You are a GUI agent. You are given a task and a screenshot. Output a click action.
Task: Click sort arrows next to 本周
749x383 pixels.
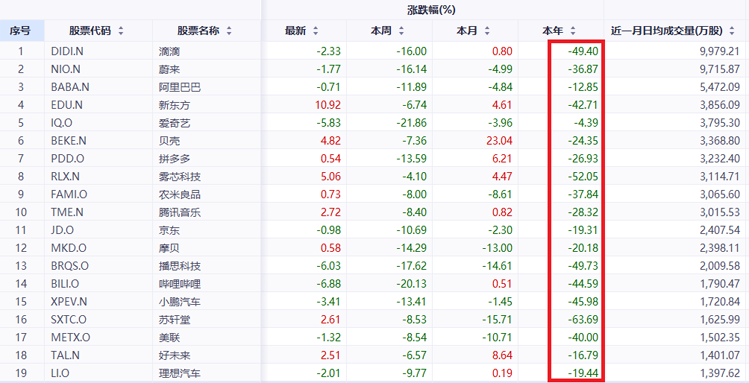[x=401, y=31]
